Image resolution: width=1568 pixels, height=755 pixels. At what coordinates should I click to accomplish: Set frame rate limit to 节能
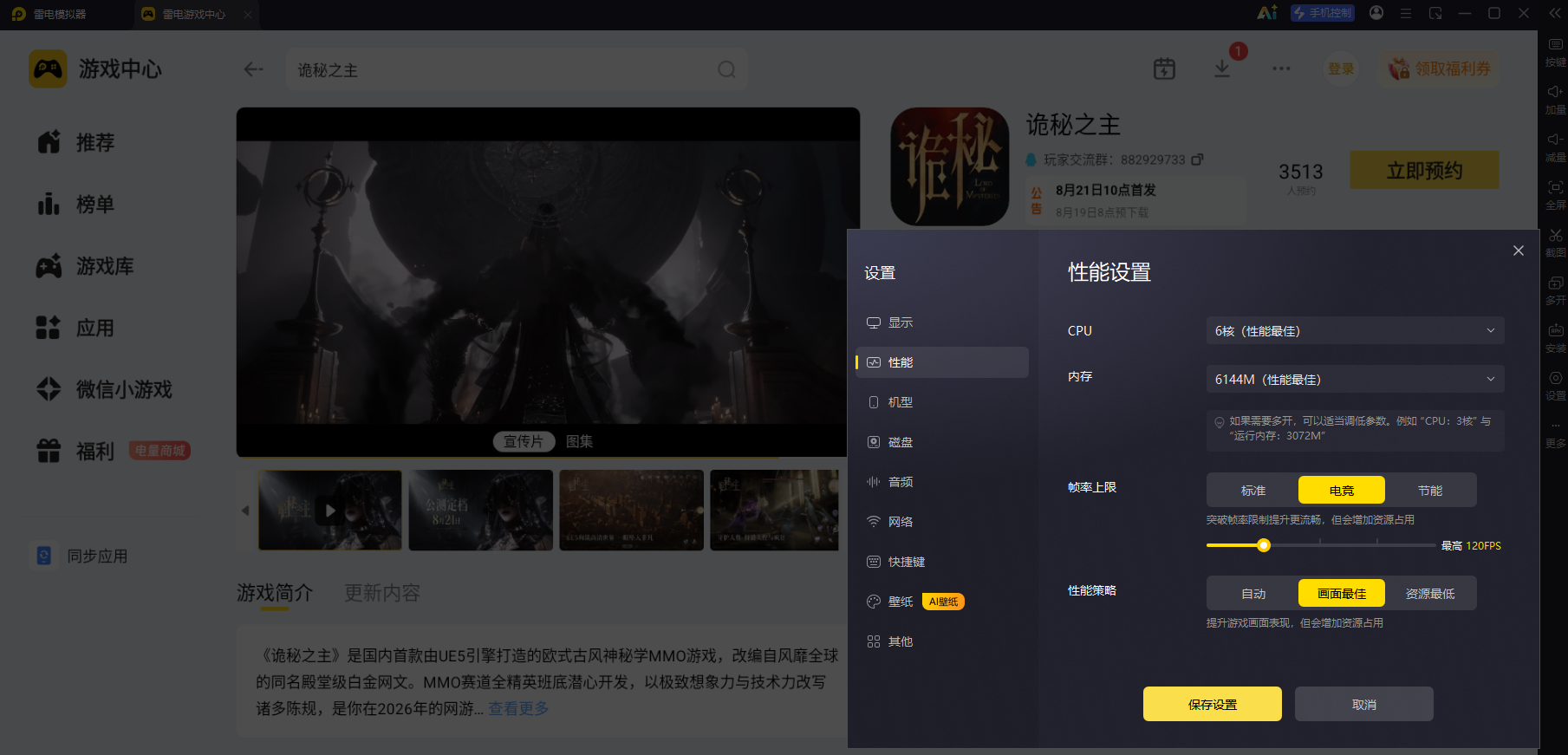[1429, 490]
